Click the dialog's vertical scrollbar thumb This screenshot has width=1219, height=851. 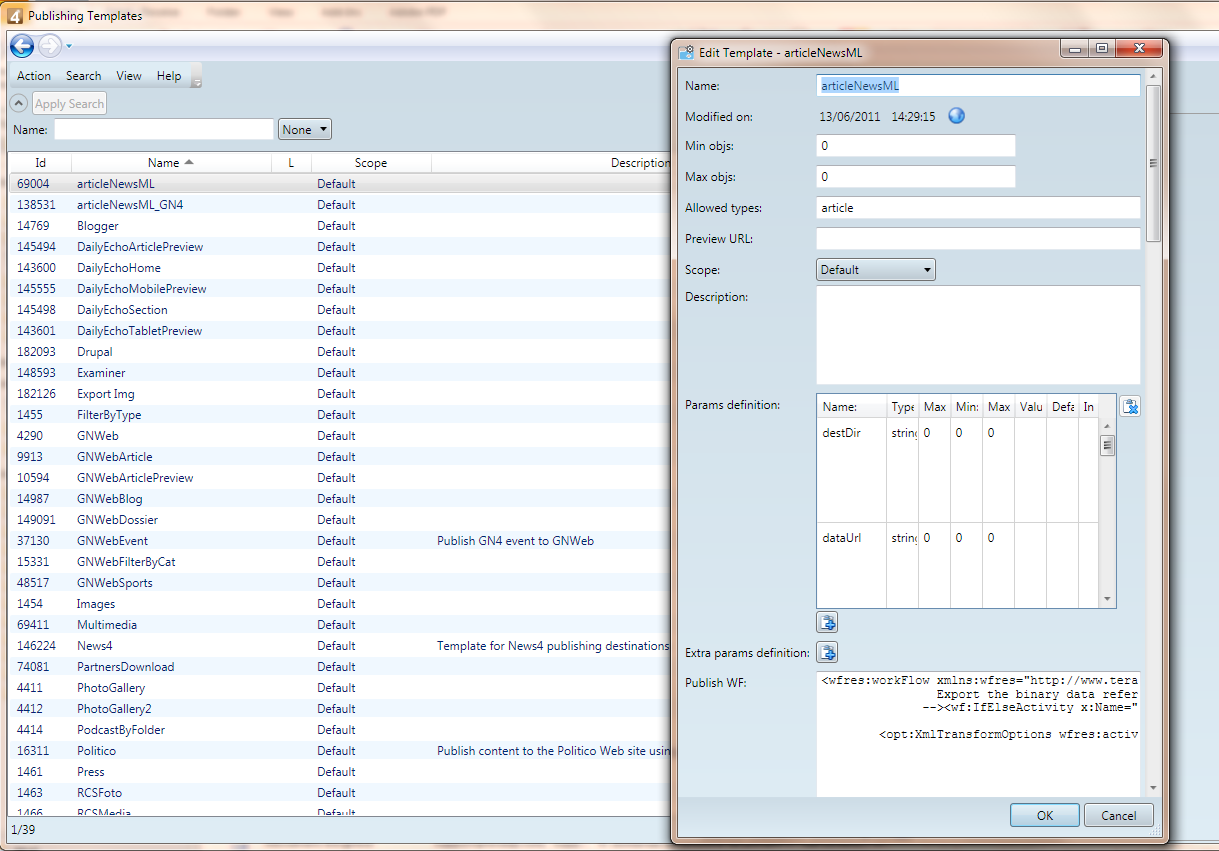click(1153, 163)
